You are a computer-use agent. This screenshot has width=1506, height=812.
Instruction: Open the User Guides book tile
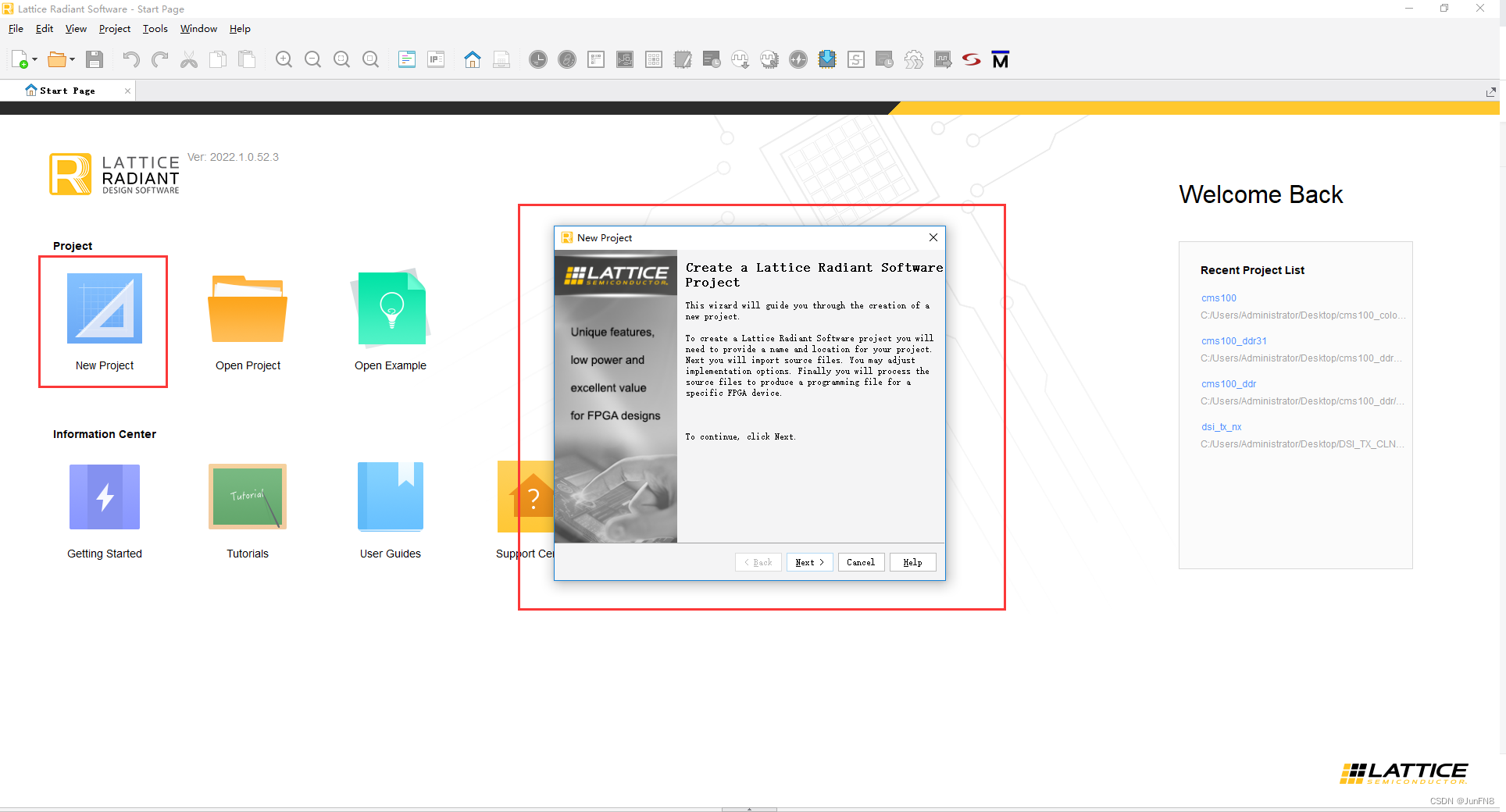click(x=391, y=511)
